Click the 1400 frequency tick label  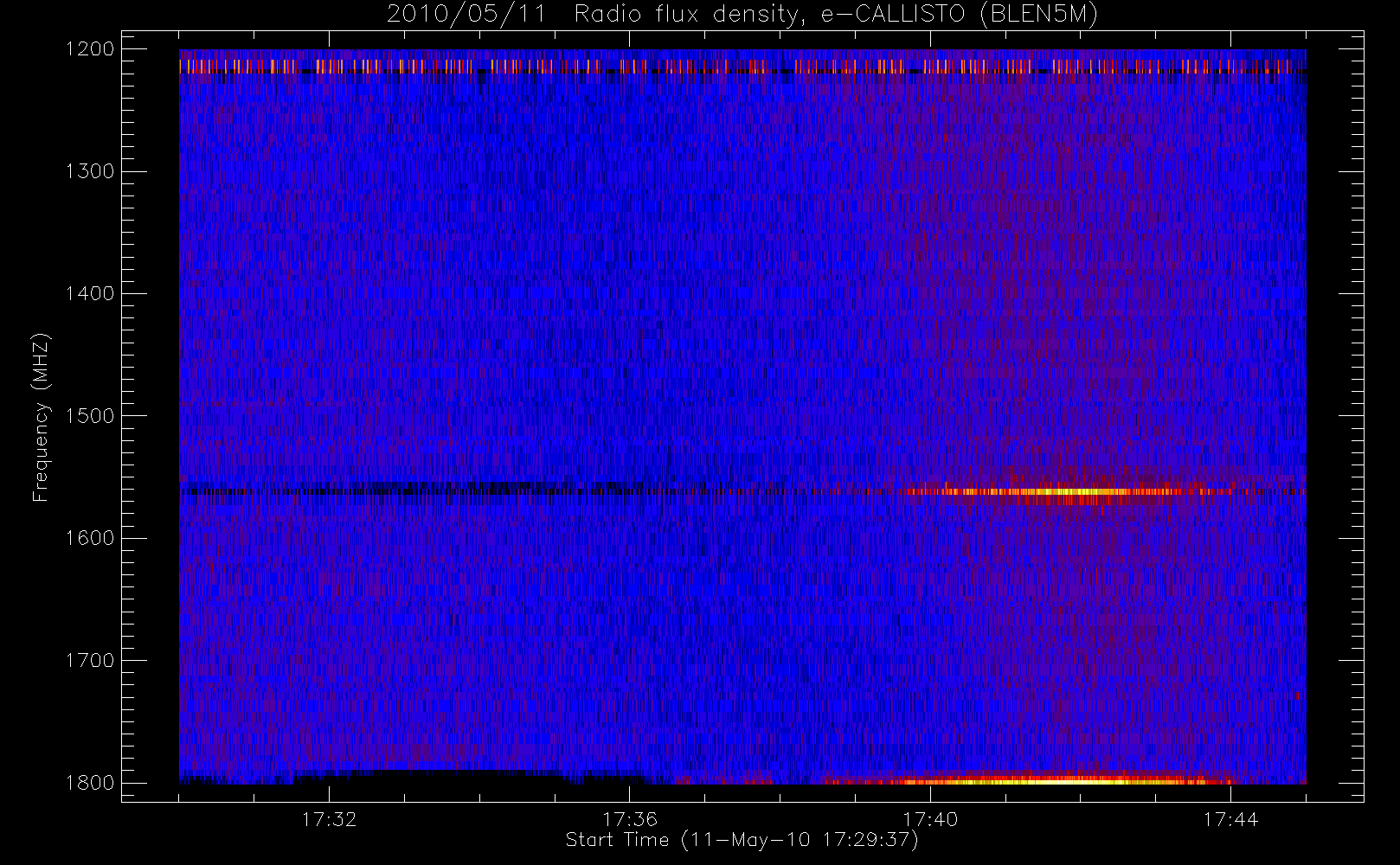pos(90,294)
